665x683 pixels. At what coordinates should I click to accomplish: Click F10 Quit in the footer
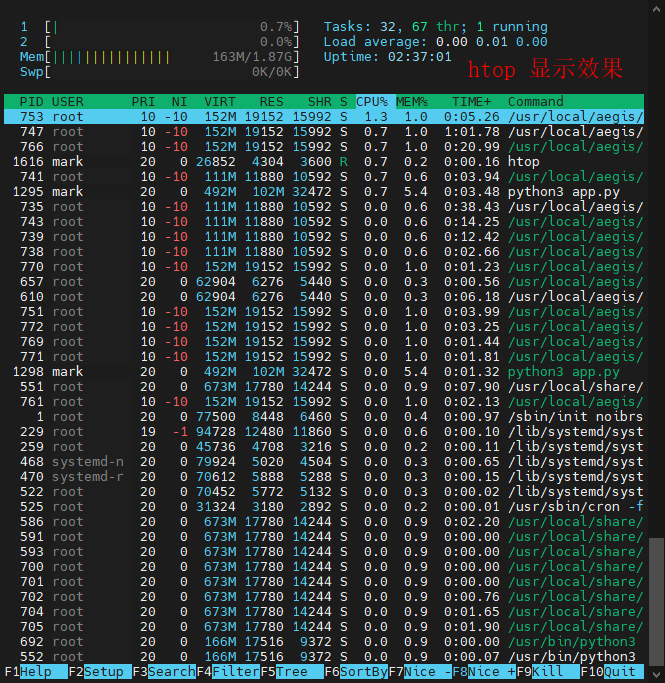[x=612, y=671]
